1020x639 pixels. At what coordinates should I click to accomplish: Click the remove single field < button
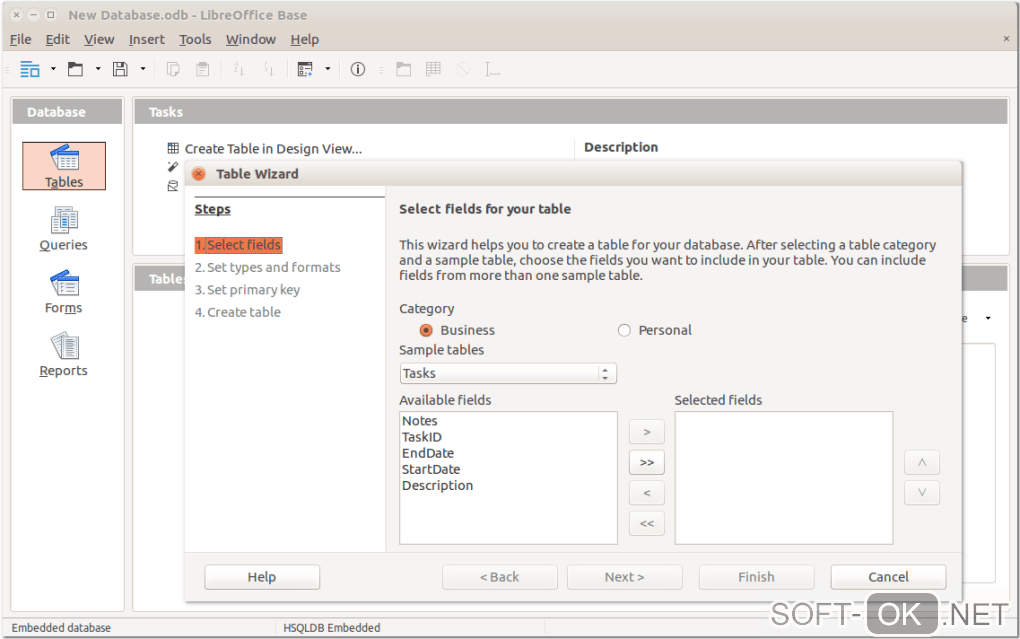pos(647,493)
